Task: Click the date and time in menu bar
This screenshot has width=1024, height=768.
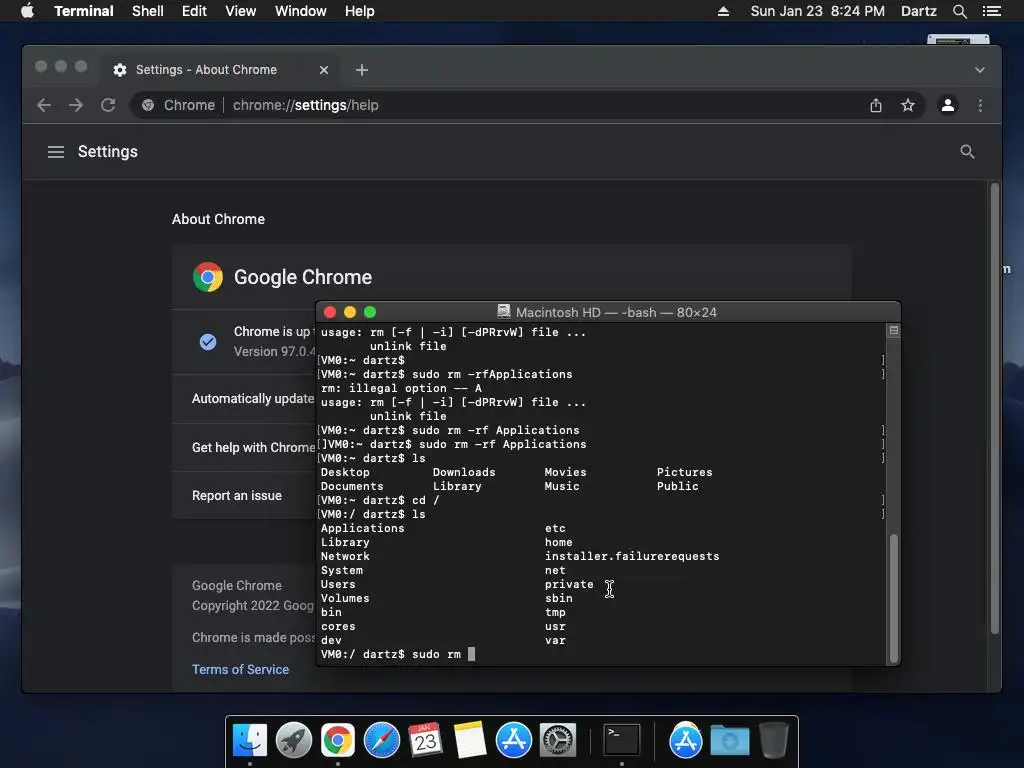Action: (x=818, y=11)
